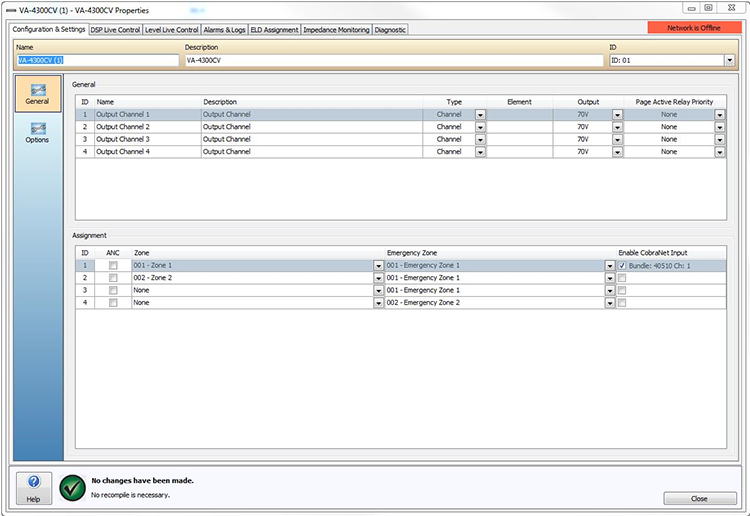The image size is (750, 516).
Task: Click the Description cell of Output Channel 2
Action: point(311,127)
